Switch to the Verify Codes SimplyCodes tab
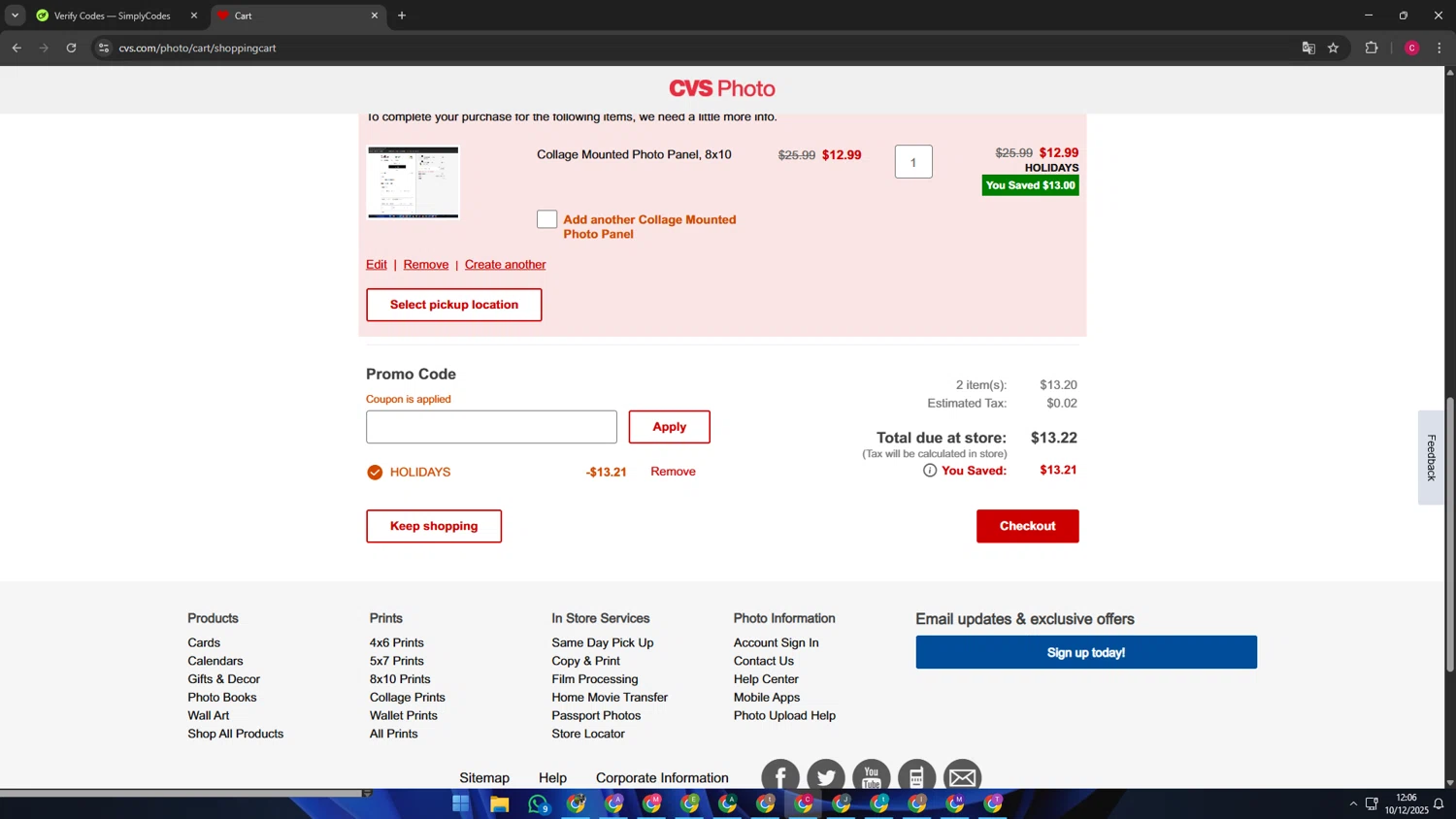Image resolution: width=1456 pixels, height=819 pixels. coord(113,16)
